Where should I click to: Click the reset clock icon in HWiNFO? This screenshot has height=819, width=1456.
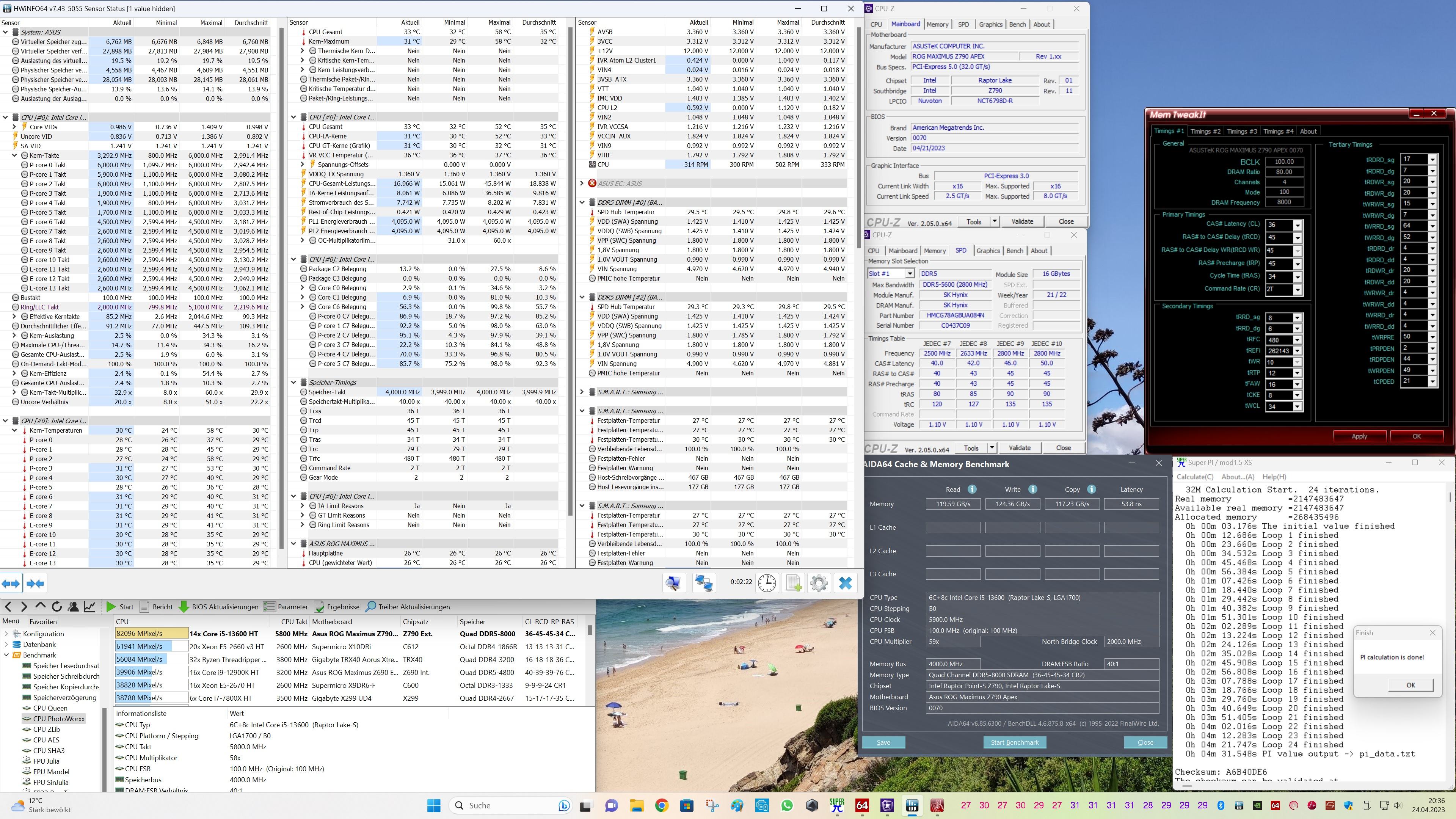(x=766, y=583)
